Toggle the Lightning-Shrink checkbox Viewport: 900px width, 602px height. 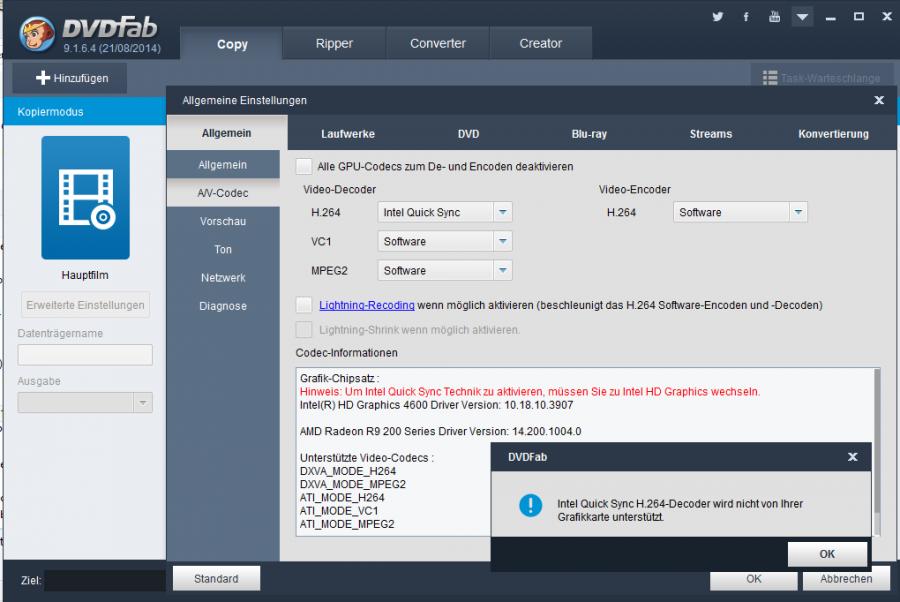pos(304,329)
